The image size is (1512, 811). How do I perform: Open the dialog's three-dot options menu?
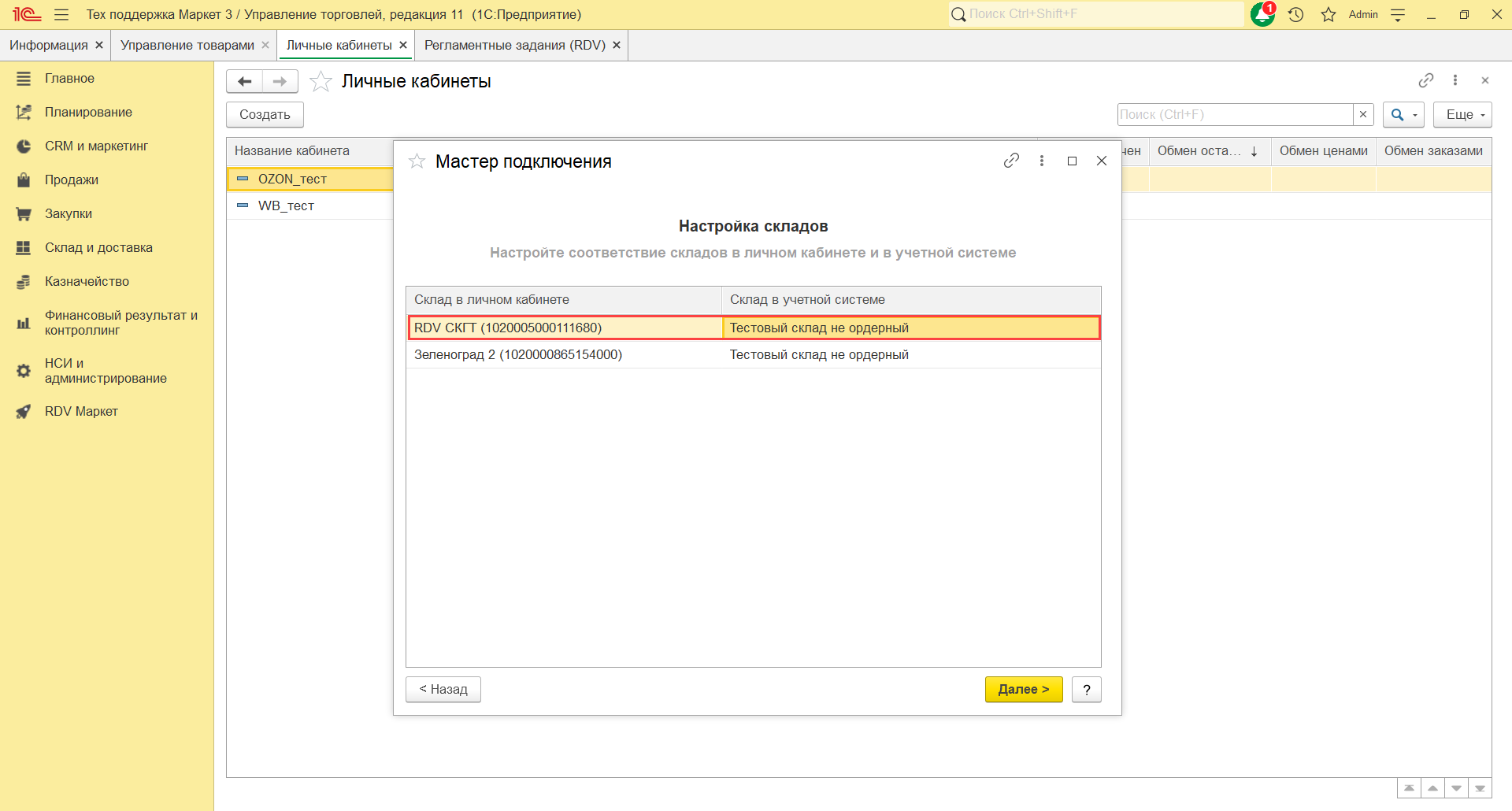(x=1042, y=161)
